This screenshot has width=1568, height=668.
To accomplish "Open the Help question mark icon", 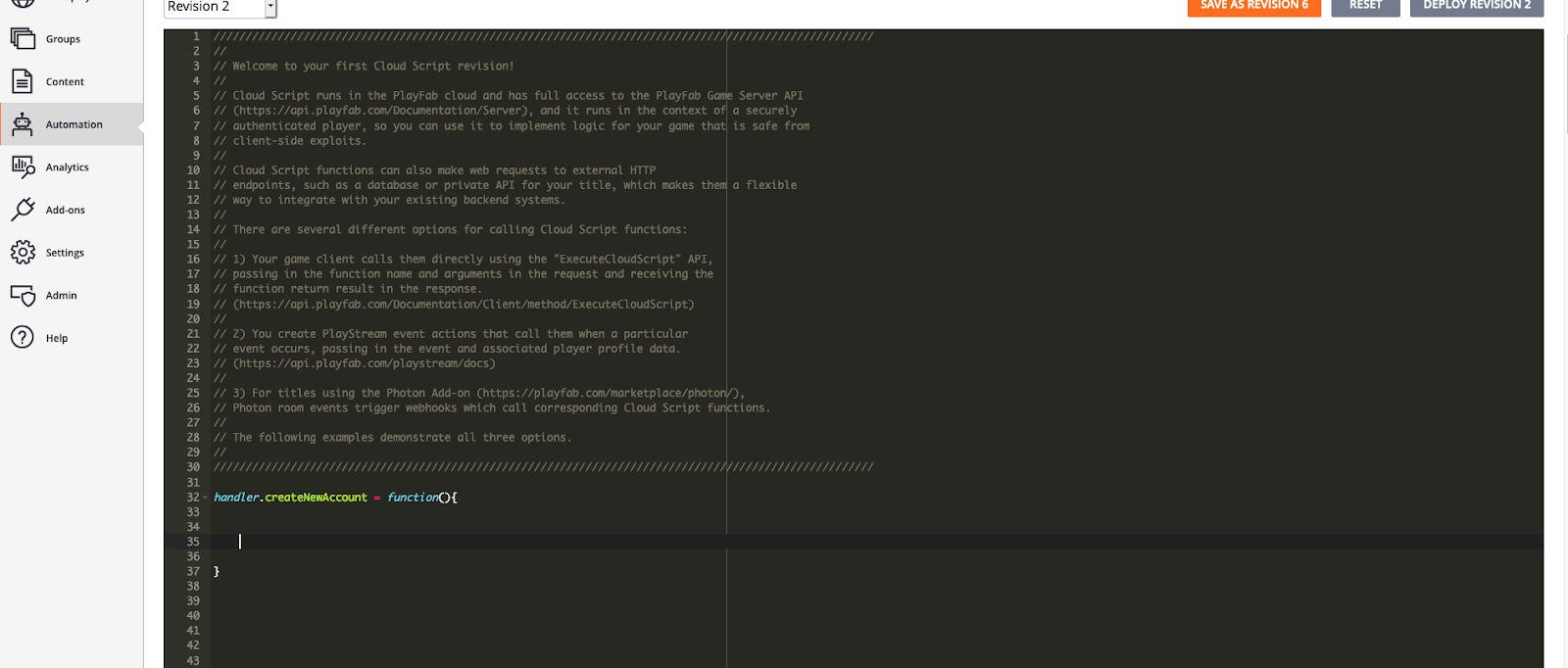I will pyautogui.click(x=23, y=338).
